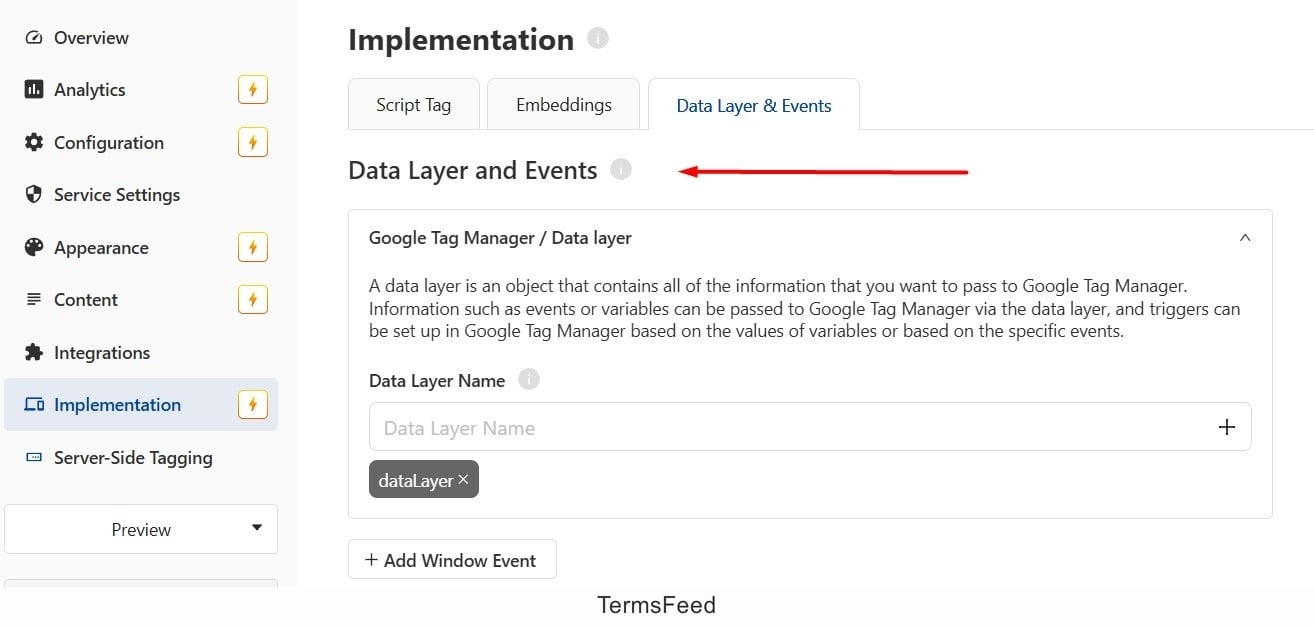1314x626 pixels.
Task: Click the Integrations puzzle piece icon
Action: point(34,352)
